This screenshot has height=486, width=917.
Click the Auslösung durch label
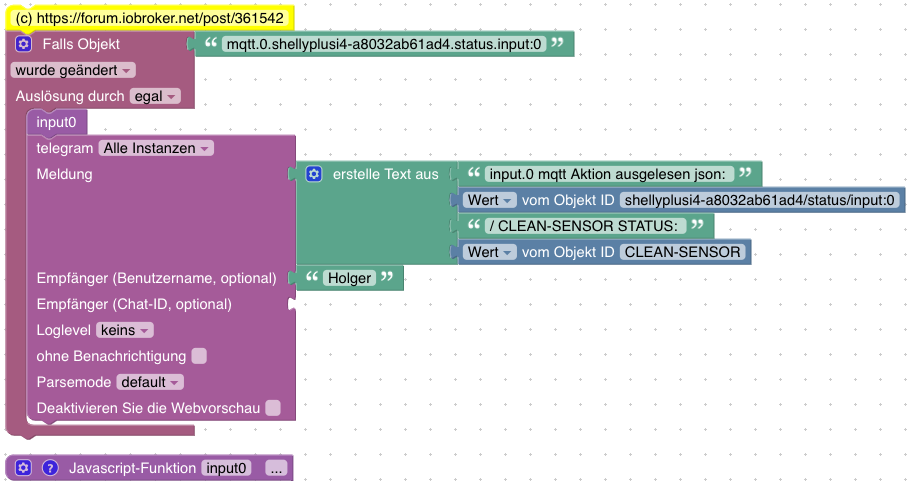click(x=70, y=96)
